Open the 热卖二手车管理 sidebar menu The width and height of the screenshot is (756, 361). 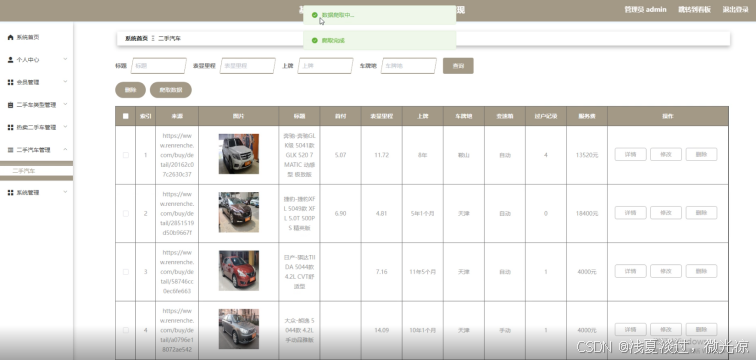[x=37, y=127]
